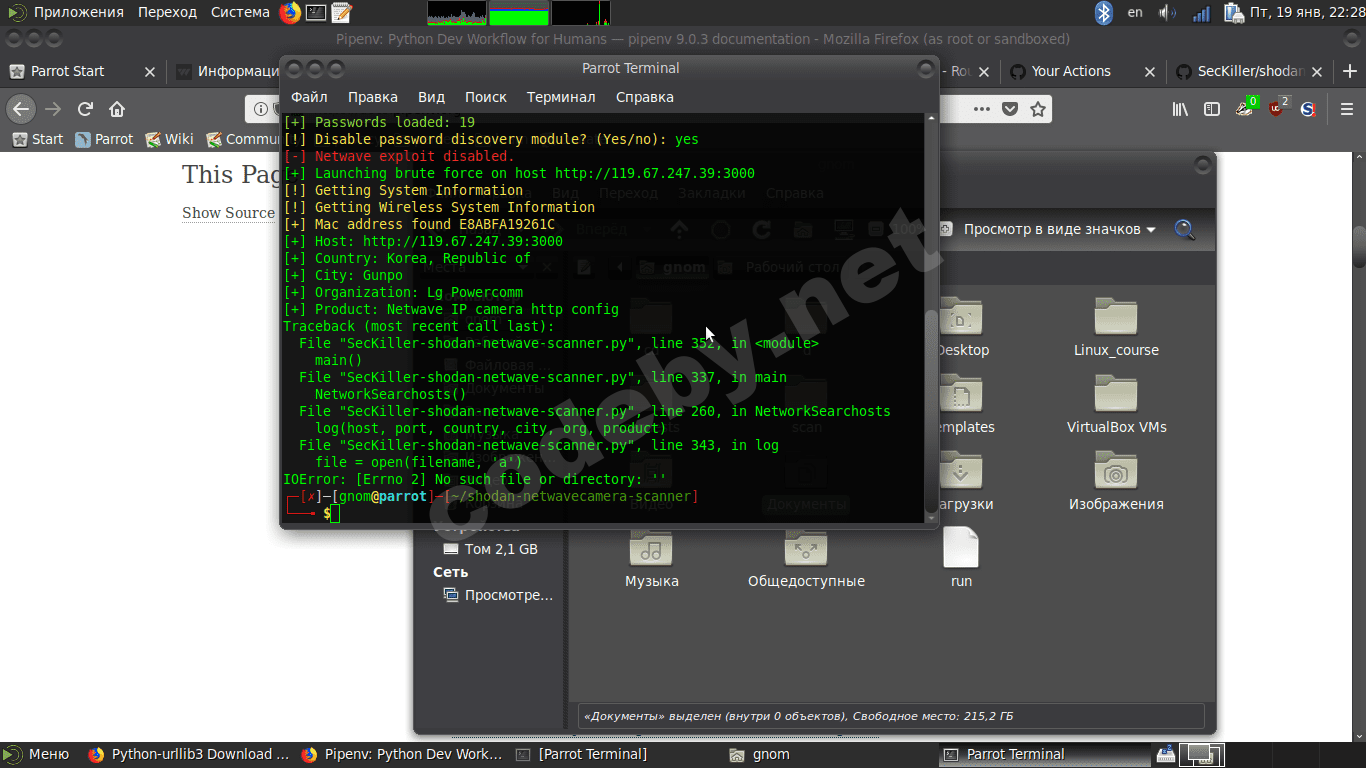
Task: Open the Изображения folder
Action: (x=1116, y=480)
